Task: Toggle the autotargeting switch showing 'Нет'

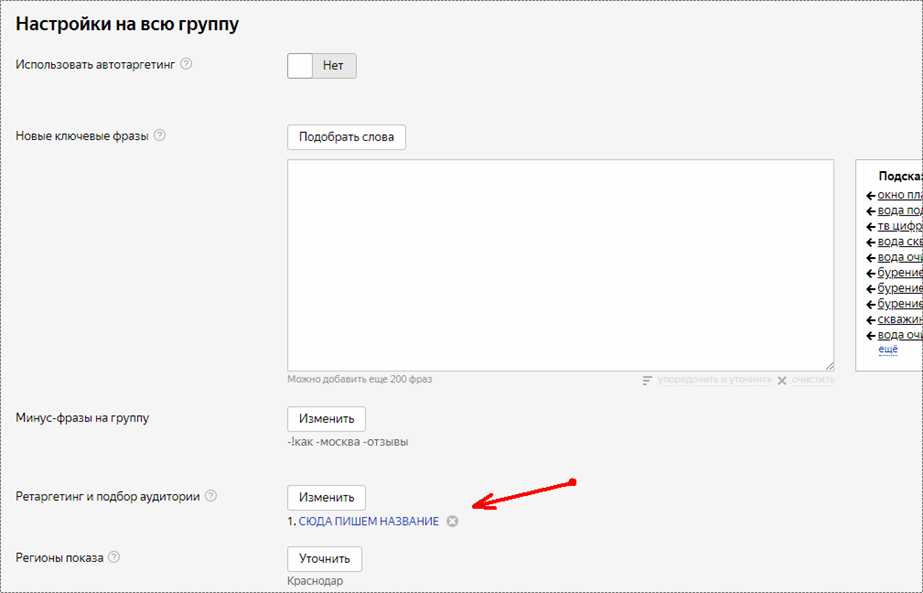Action: click(322, 66)
